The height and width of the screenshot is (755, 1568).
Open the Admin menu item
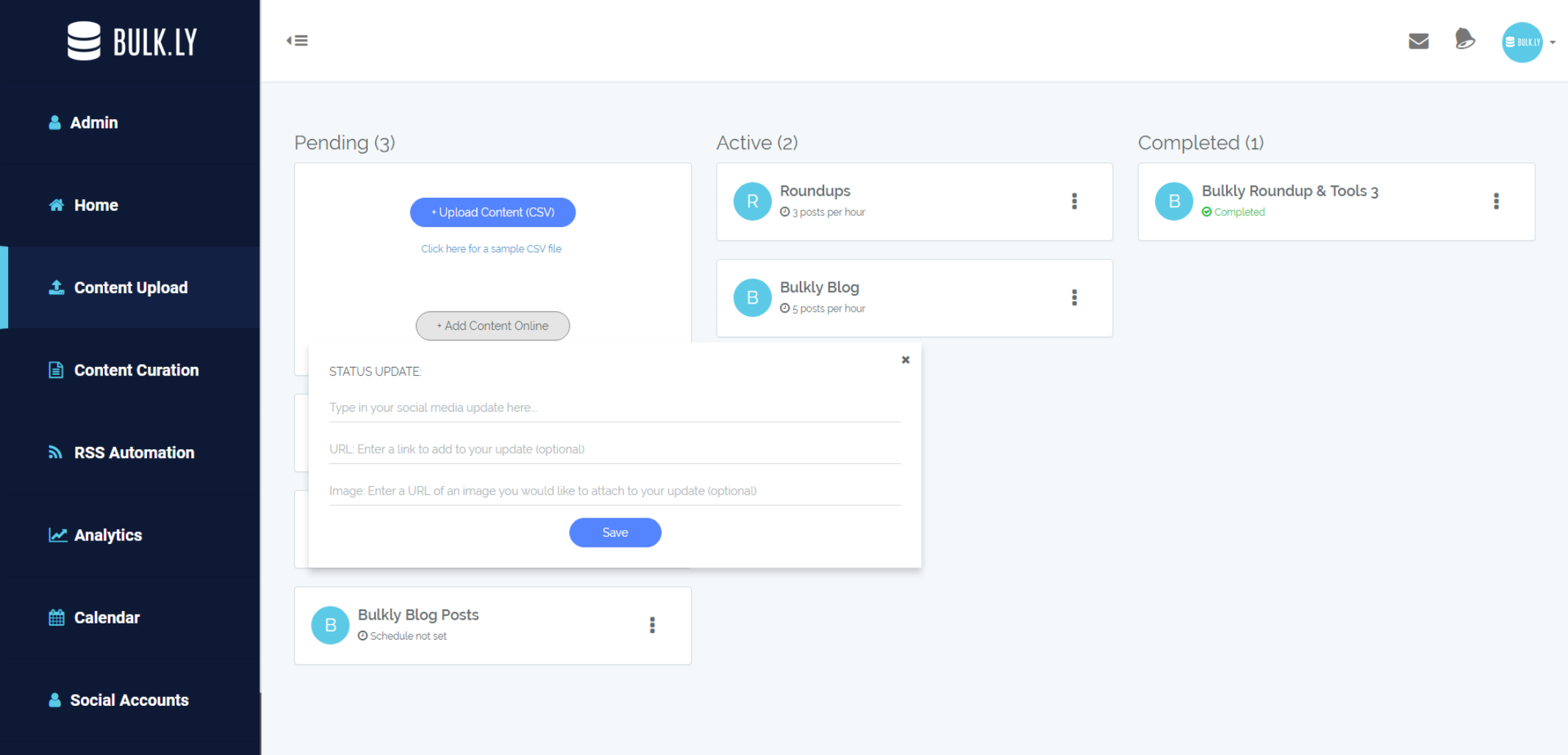(x=93, y=123)
